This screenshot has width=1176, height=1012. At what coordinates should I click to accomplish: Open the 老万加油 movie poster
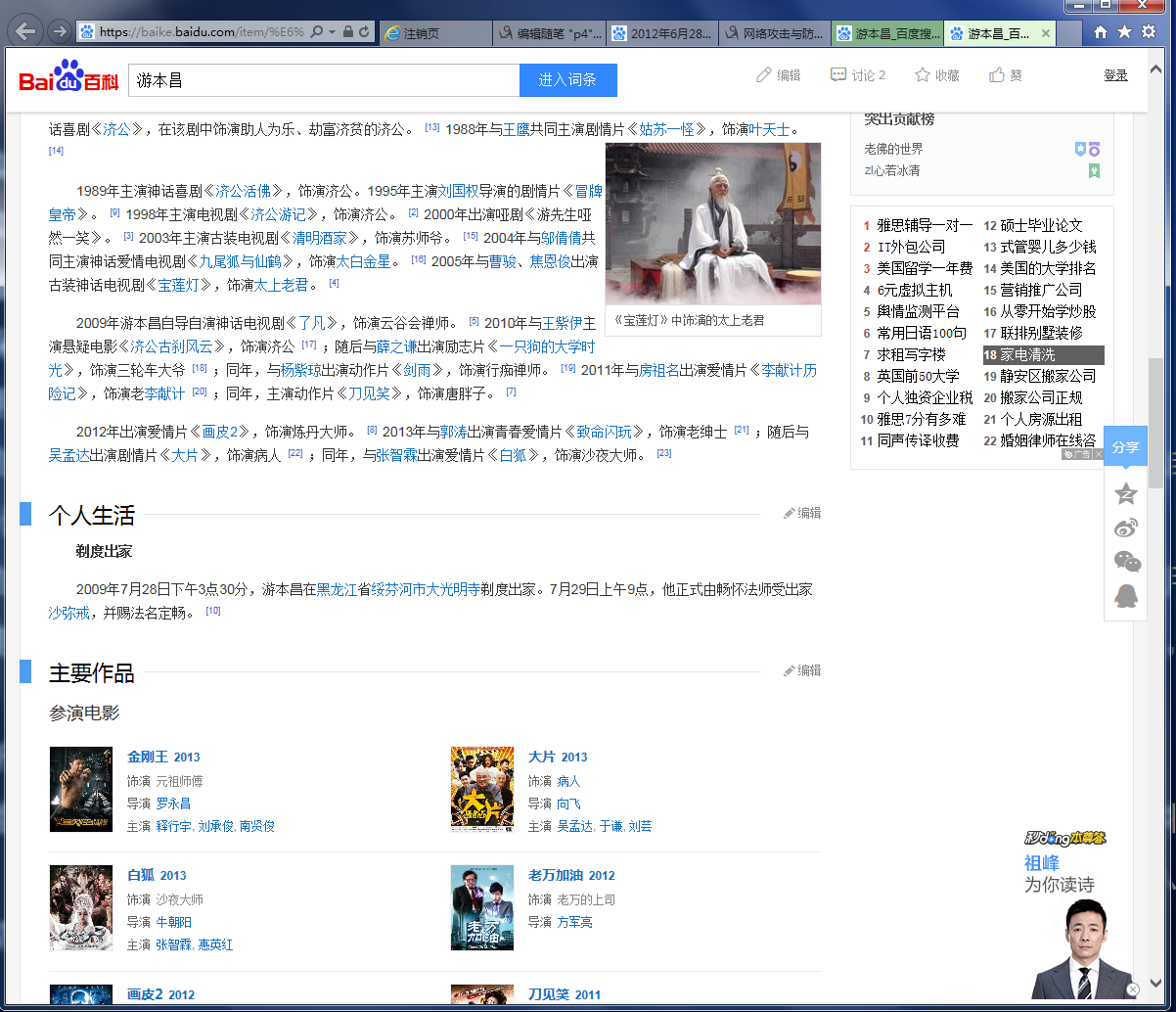pos(482,907)
